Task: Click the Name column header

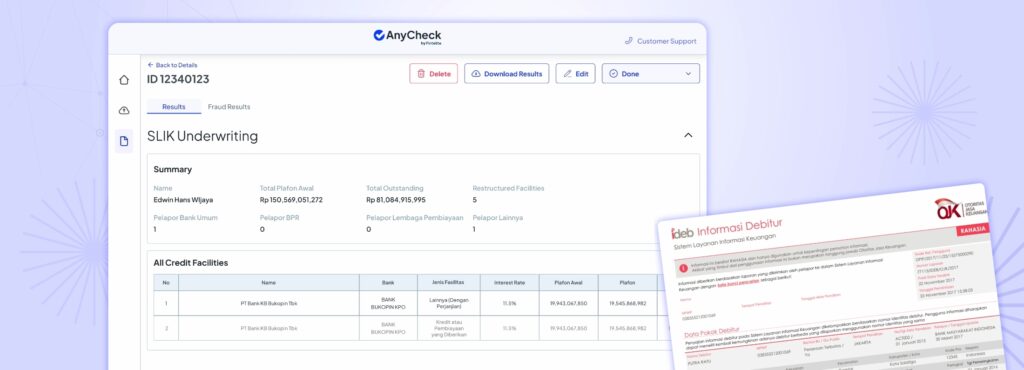Action: click(x=268, y=283)
